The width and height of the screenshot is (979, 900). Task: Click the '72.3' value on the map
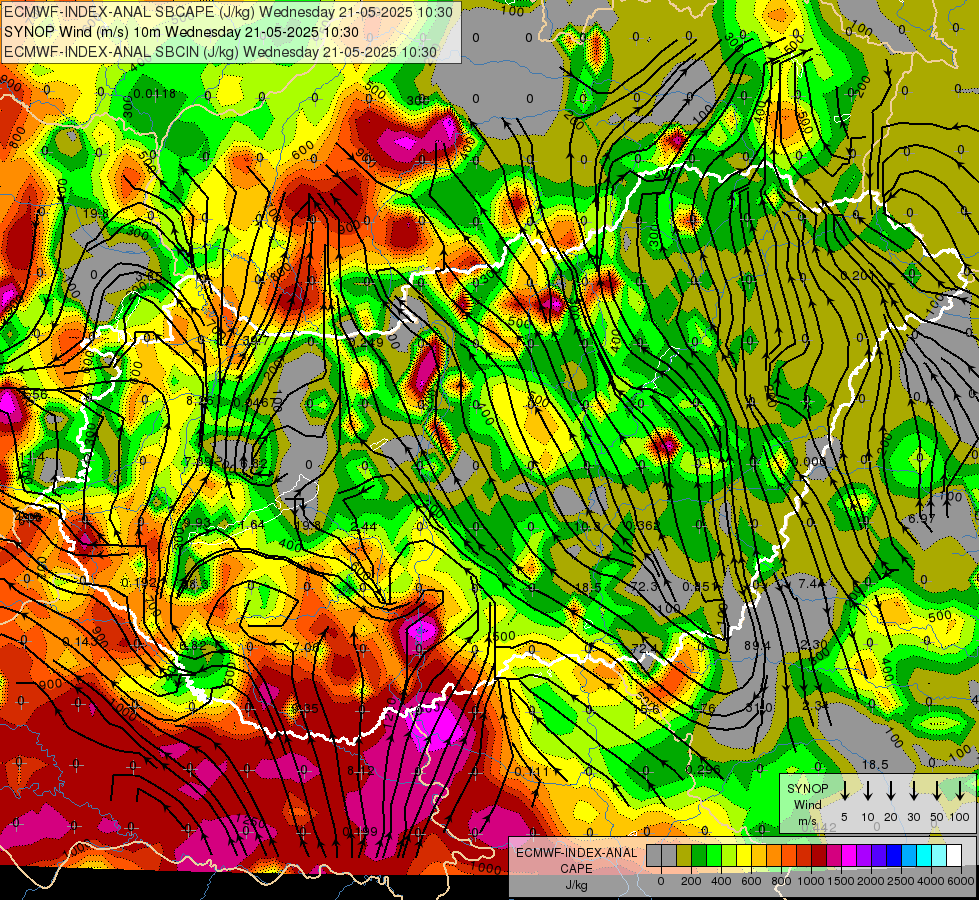644,586
